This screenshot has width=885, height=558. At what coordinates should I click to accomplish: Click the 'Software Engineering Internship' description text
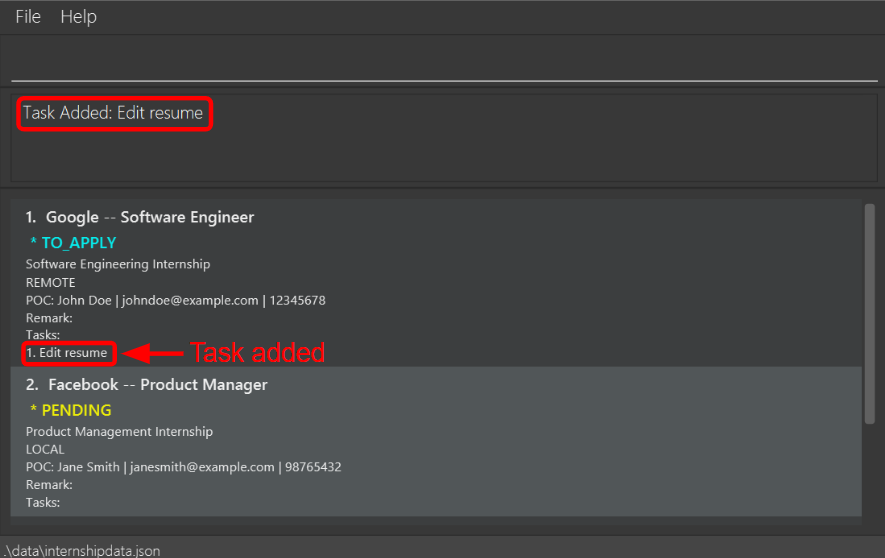pos(118,264)
